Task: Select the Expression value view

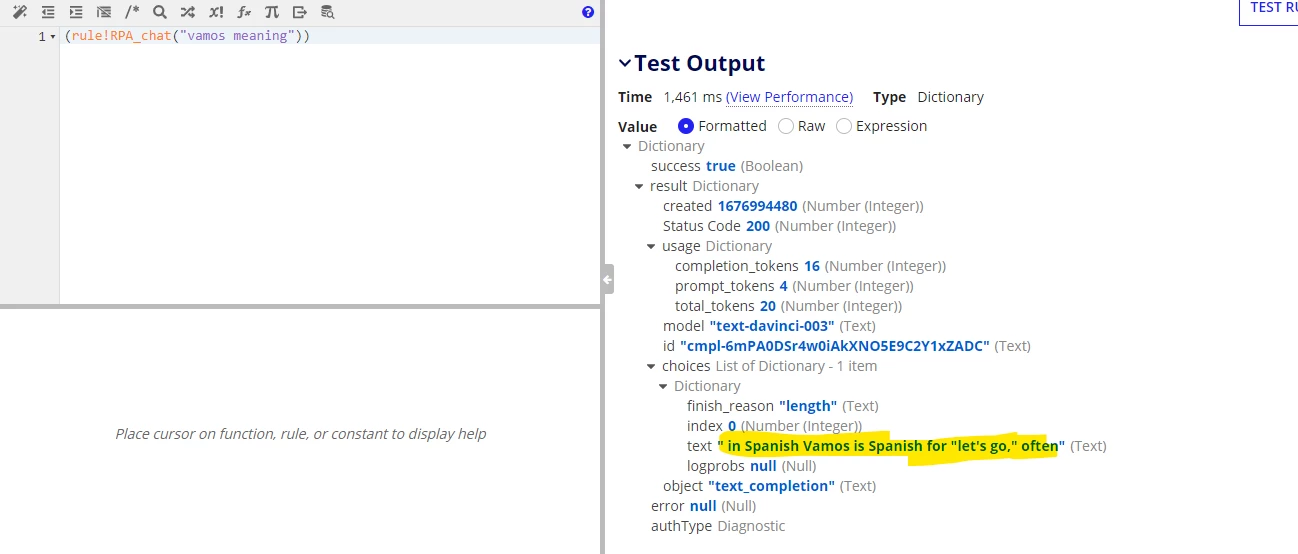Action: (x=844, y=126)
